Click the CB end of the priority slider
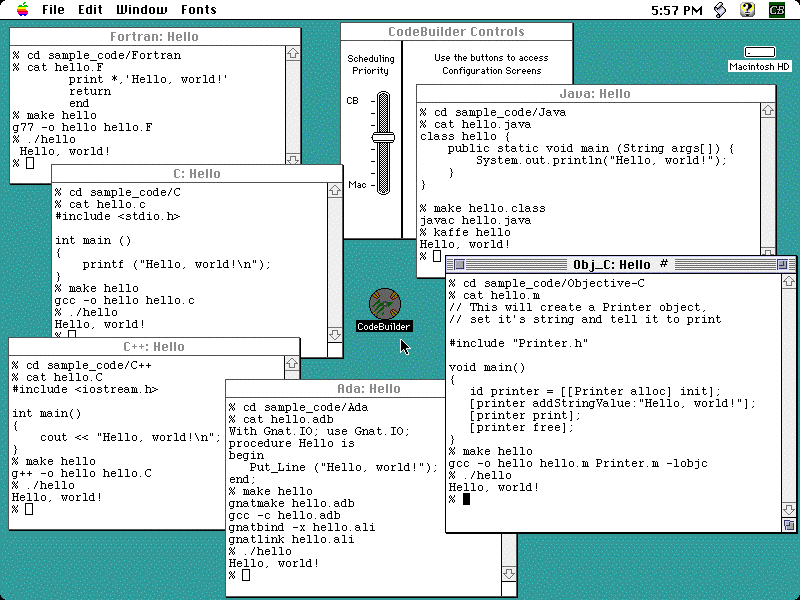Screen dimensions: 800x600 pyautogui.click(x=353, y=101)
